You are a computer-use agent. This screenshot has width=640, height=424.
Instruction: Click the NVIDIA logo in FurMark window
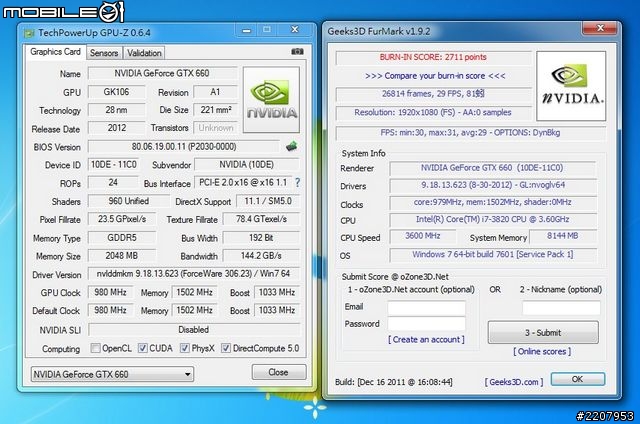(571, 86)
